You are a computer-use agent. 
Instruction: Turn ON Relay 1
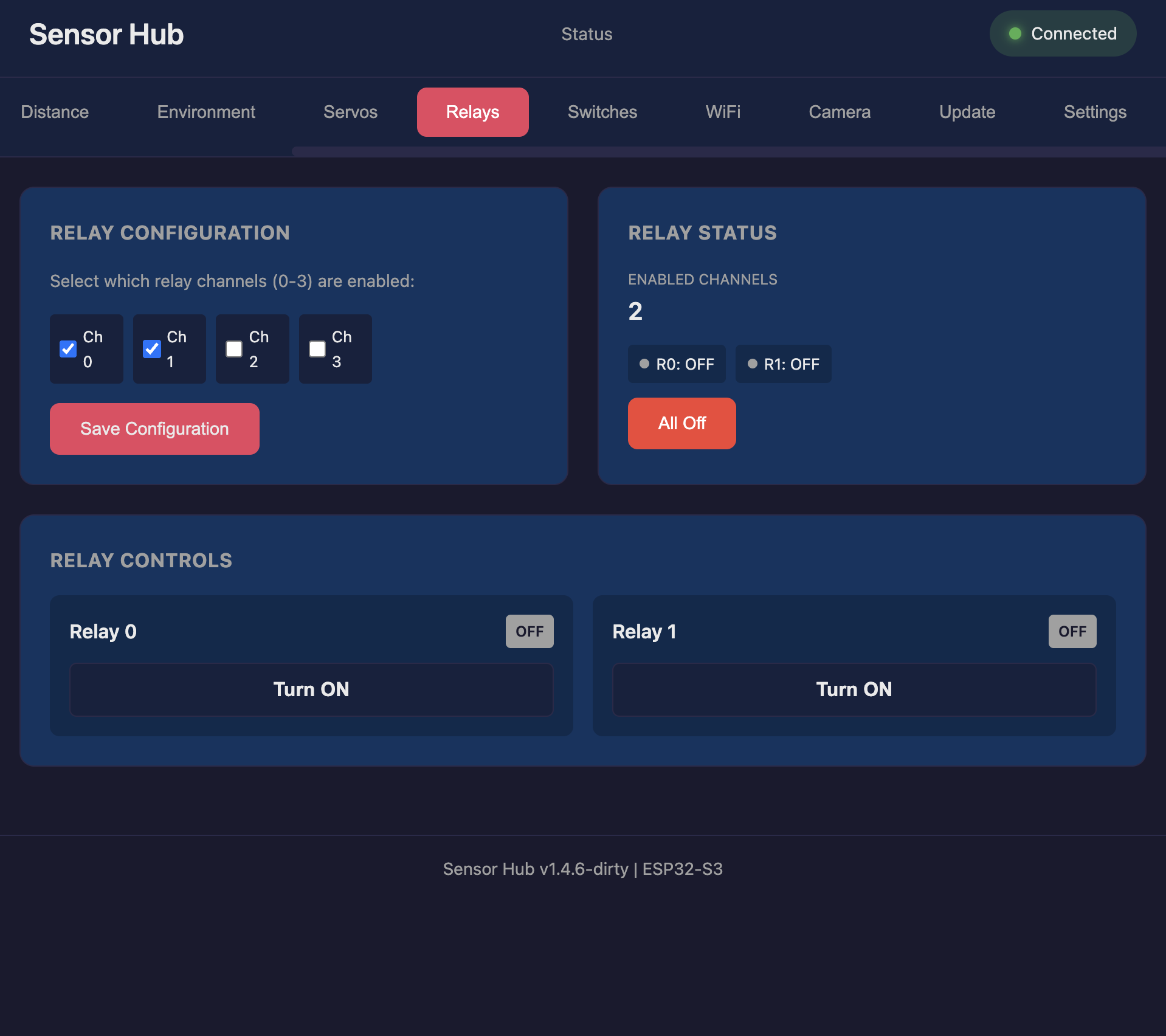(x=854, y=689)
